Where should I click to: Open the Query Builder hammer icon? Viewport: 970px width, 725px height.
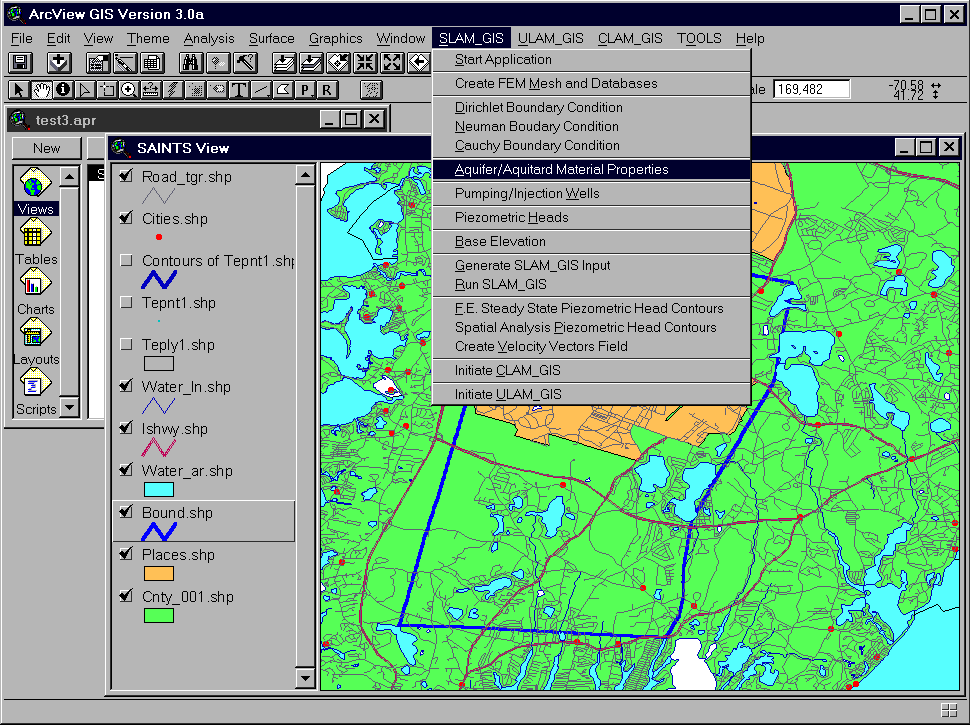246,62
